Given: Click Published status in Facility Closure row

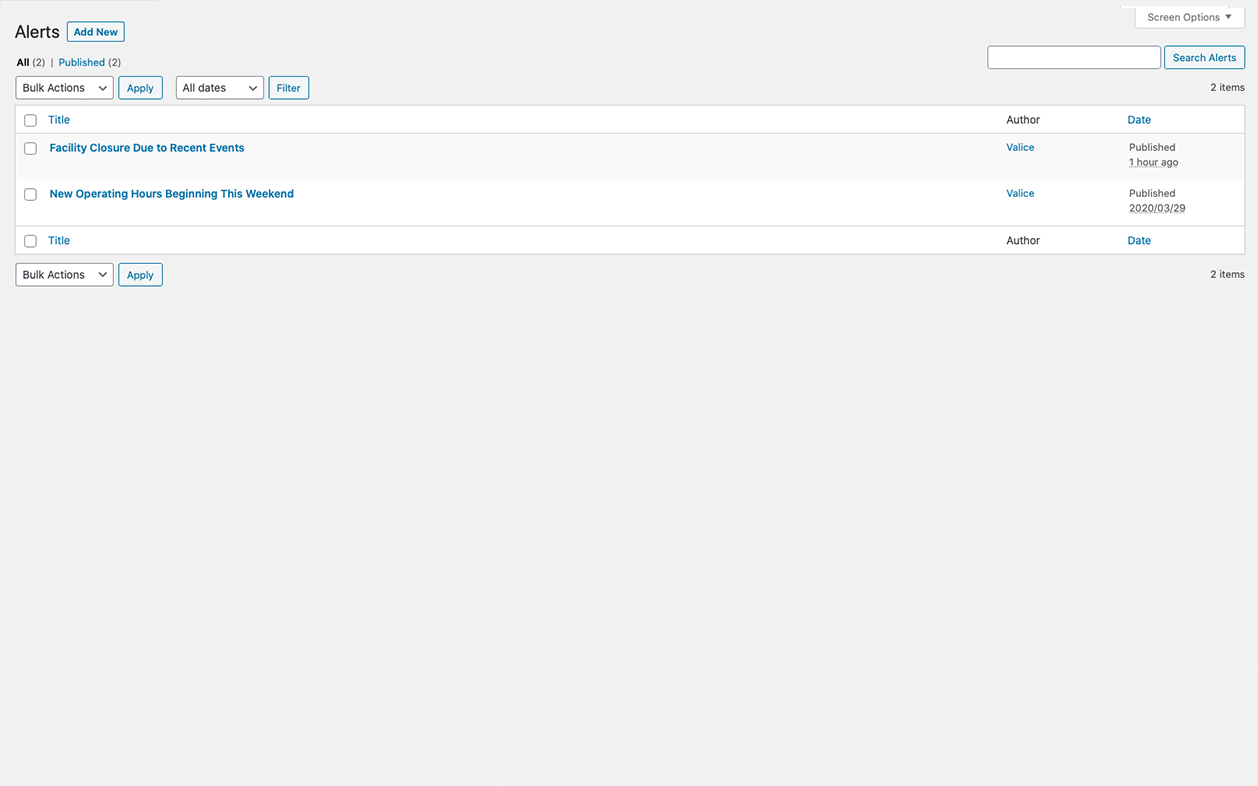Looking at the screenshot, I should pyautogui.click(x=1152, y=147).
